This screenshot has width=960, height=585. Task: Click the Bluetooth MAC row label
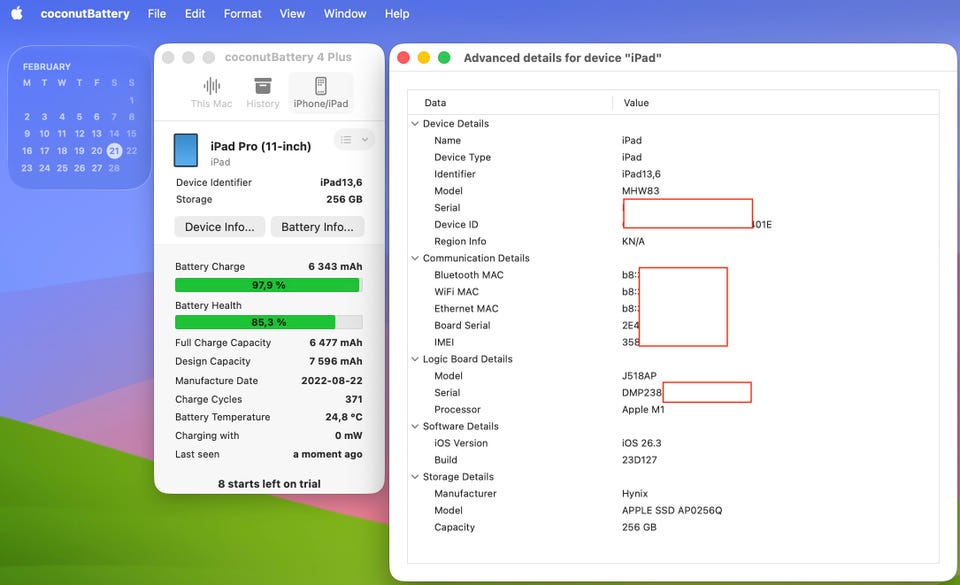coord(469,275)
